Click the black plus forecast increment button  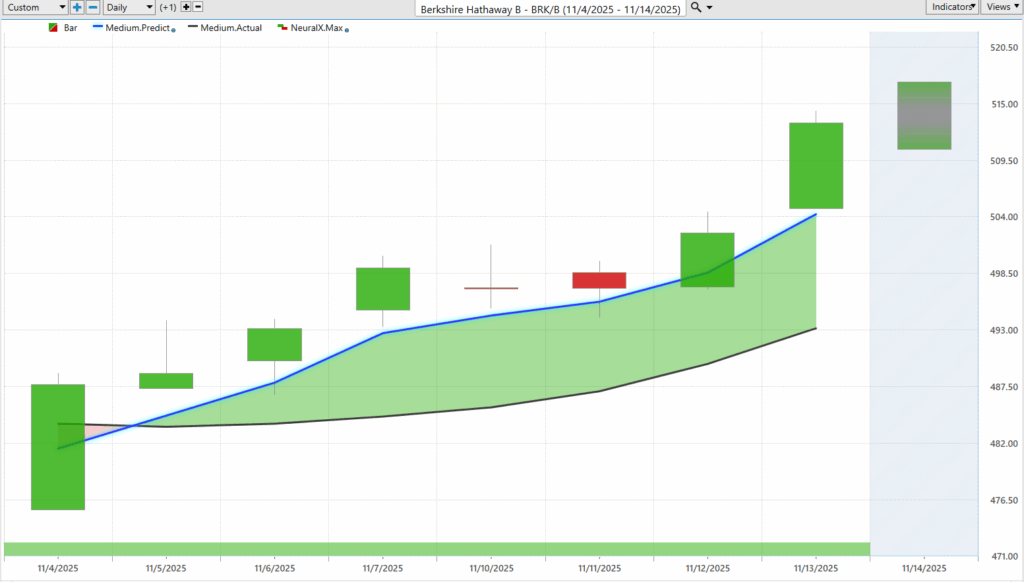[x=185, y=7]
